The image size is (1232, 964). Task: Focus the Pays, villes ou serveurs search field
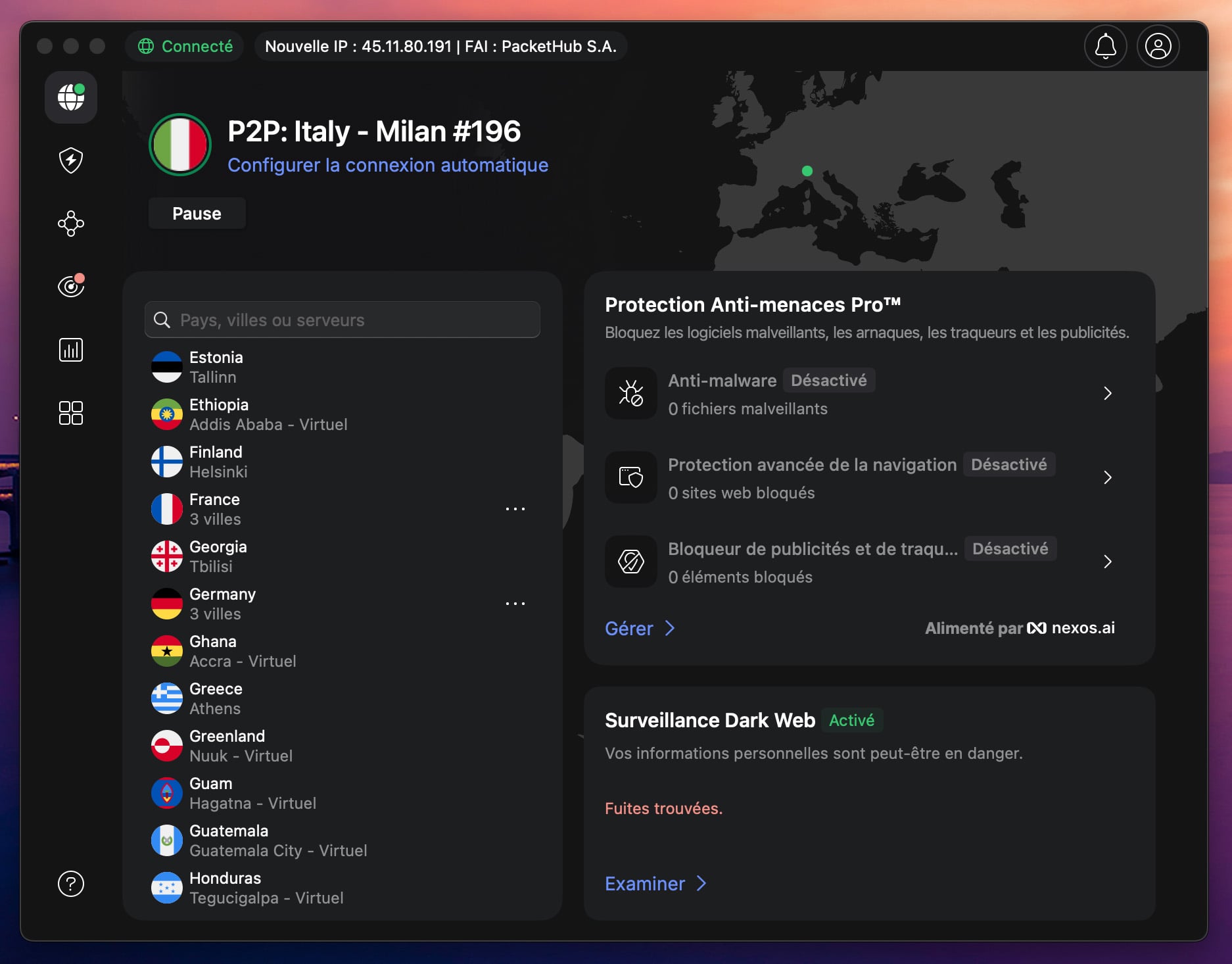[343, 320]
